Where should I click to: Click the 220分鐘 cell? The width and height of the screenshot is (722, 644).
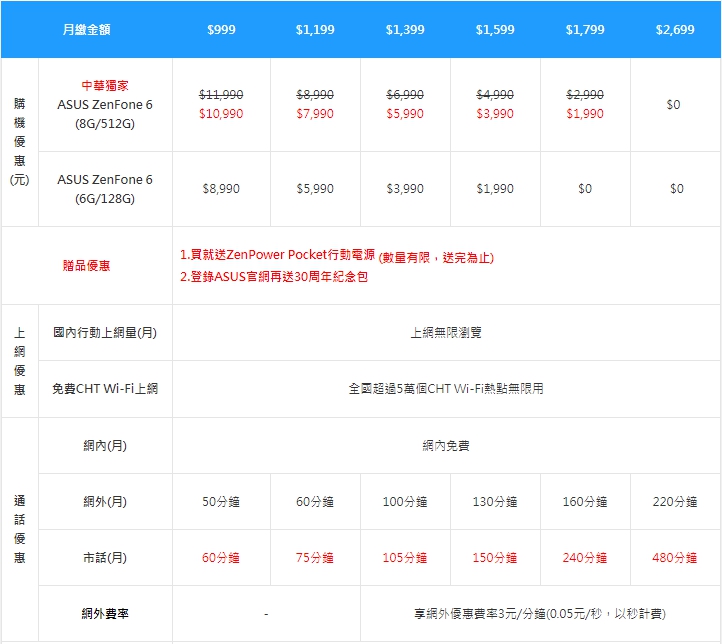(675, 502)
